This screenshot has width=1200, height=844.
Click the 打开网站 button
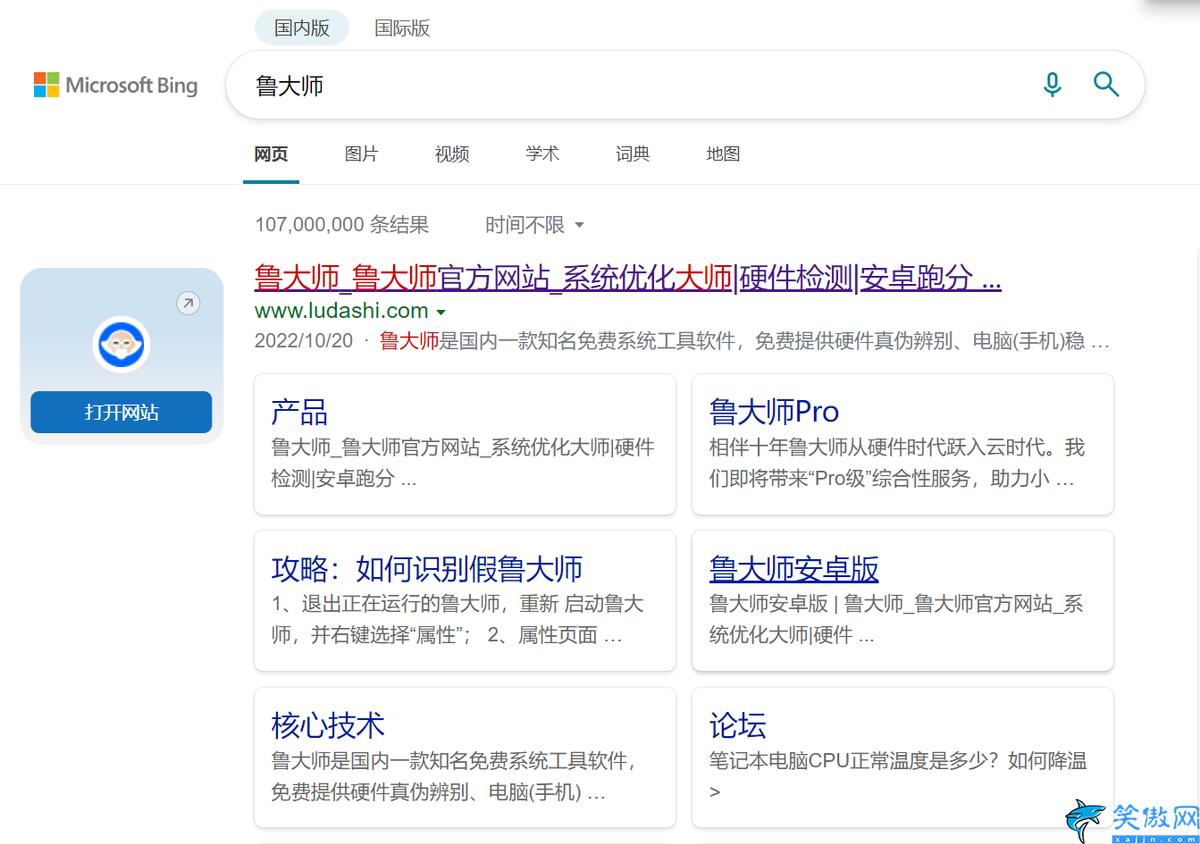(x=121, y=412)
